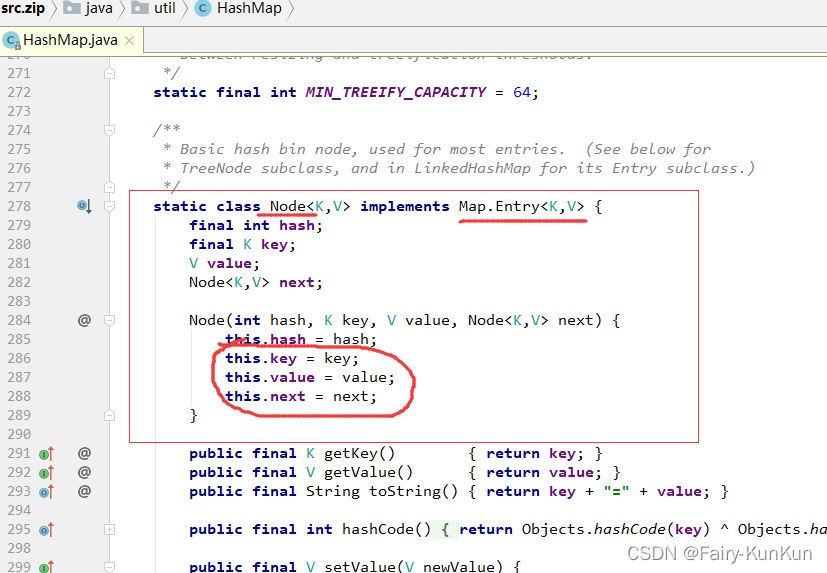Click the Node class name on line 278
The image size is (827, 573).
(287, 206)
